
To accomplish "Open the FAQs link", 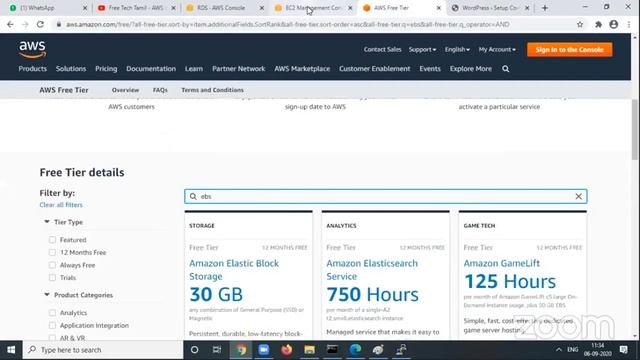I will 160,90.
